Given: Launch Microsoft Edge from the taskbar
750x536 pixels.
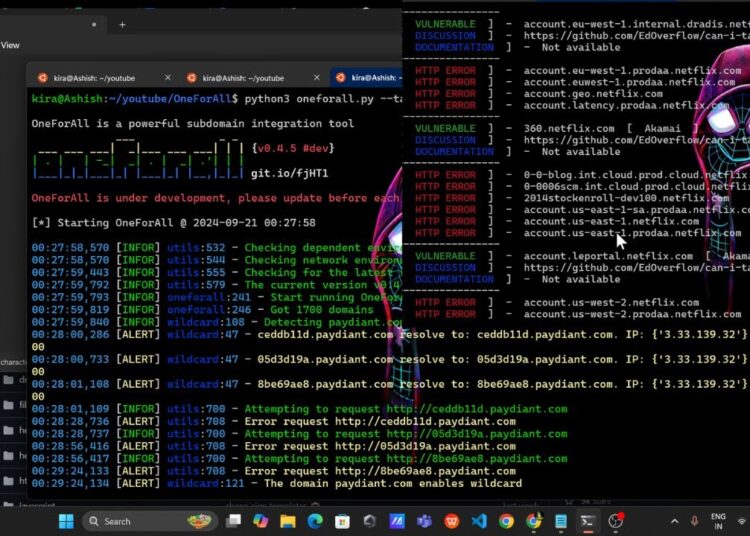Looking at the screenshot, I should pyautogui.click(x=315, y=521).
